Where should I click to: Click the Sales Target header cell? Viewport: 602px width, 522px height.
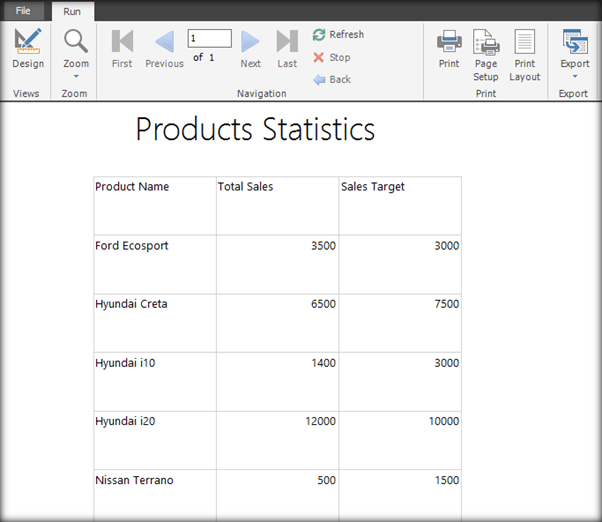(373, 187)
